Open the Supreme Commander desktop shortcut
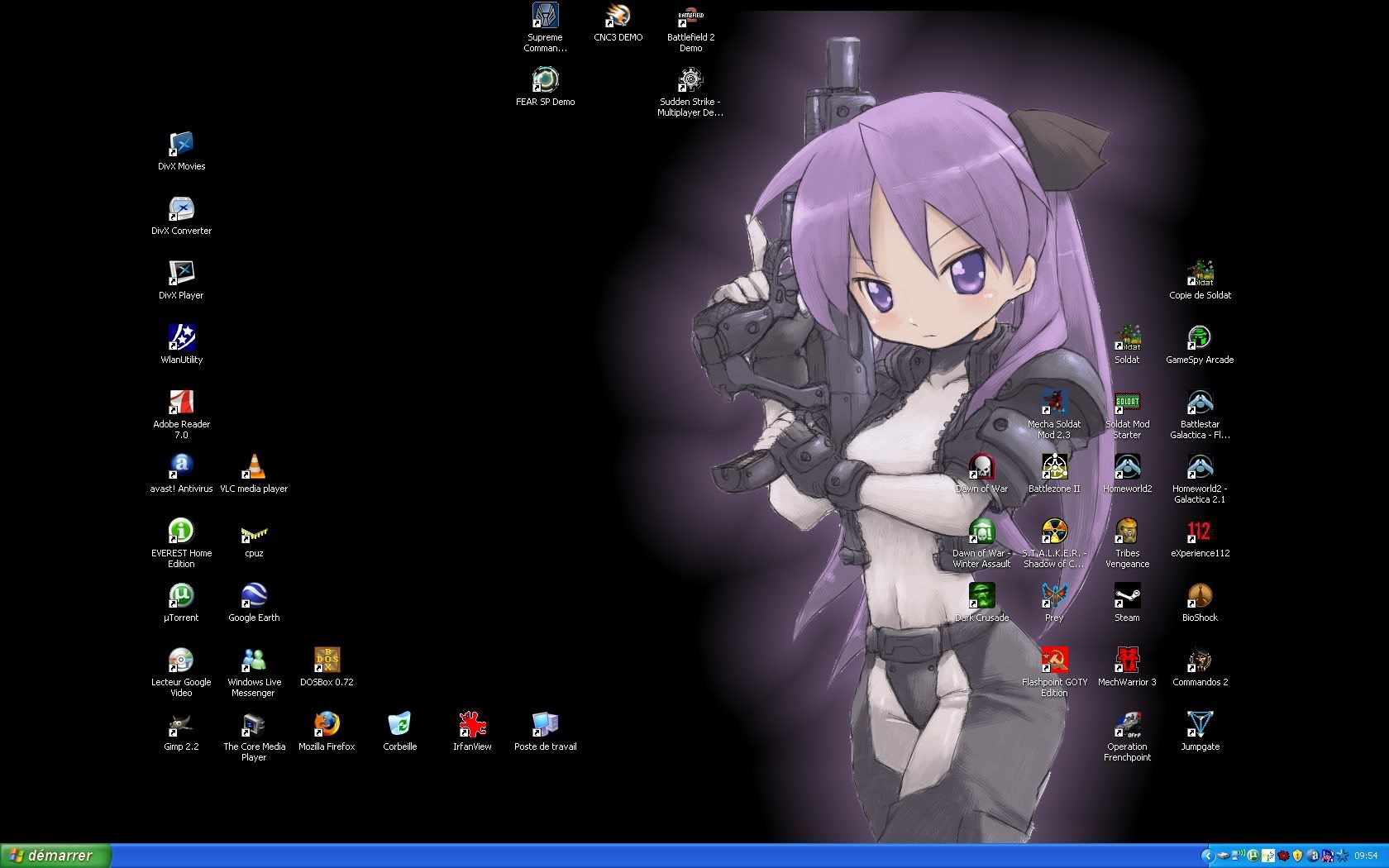 point(545,15)
